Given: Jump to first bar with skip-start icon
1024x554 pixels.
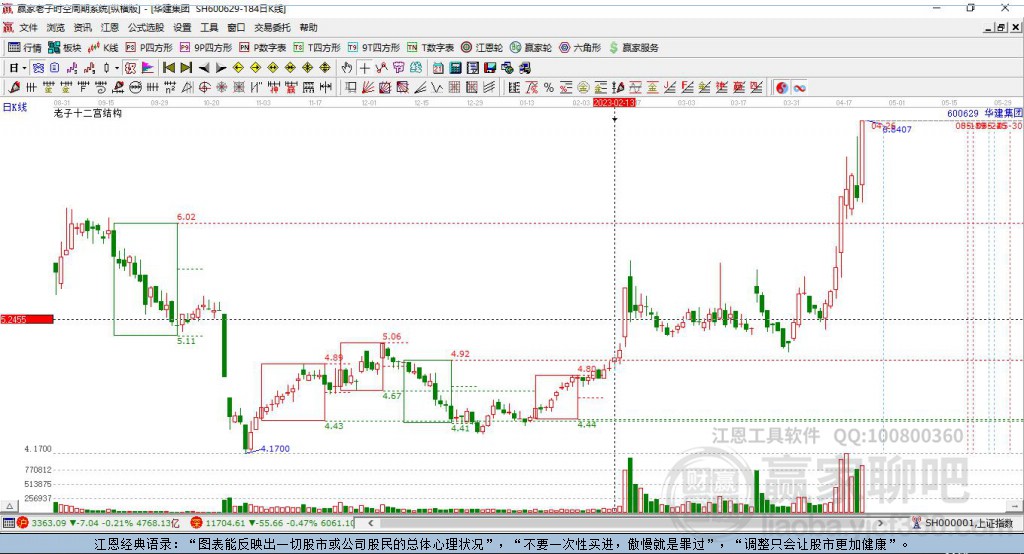Looking at the screenshot, I should pos(168,68).
